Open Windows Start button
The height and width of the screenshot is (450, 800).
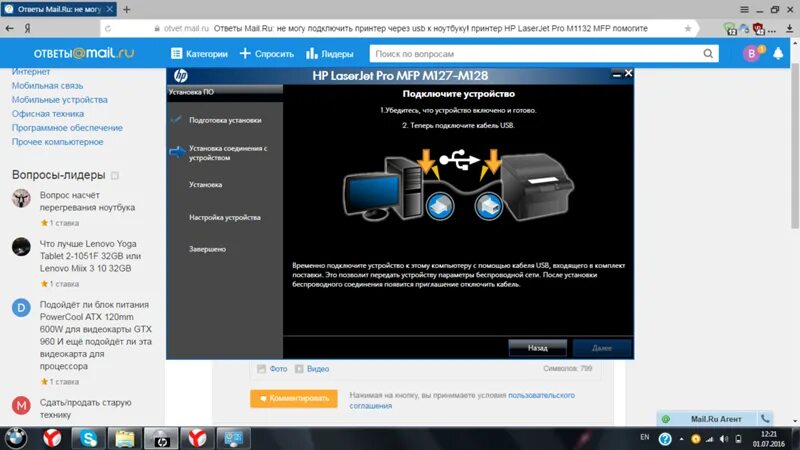16,438
